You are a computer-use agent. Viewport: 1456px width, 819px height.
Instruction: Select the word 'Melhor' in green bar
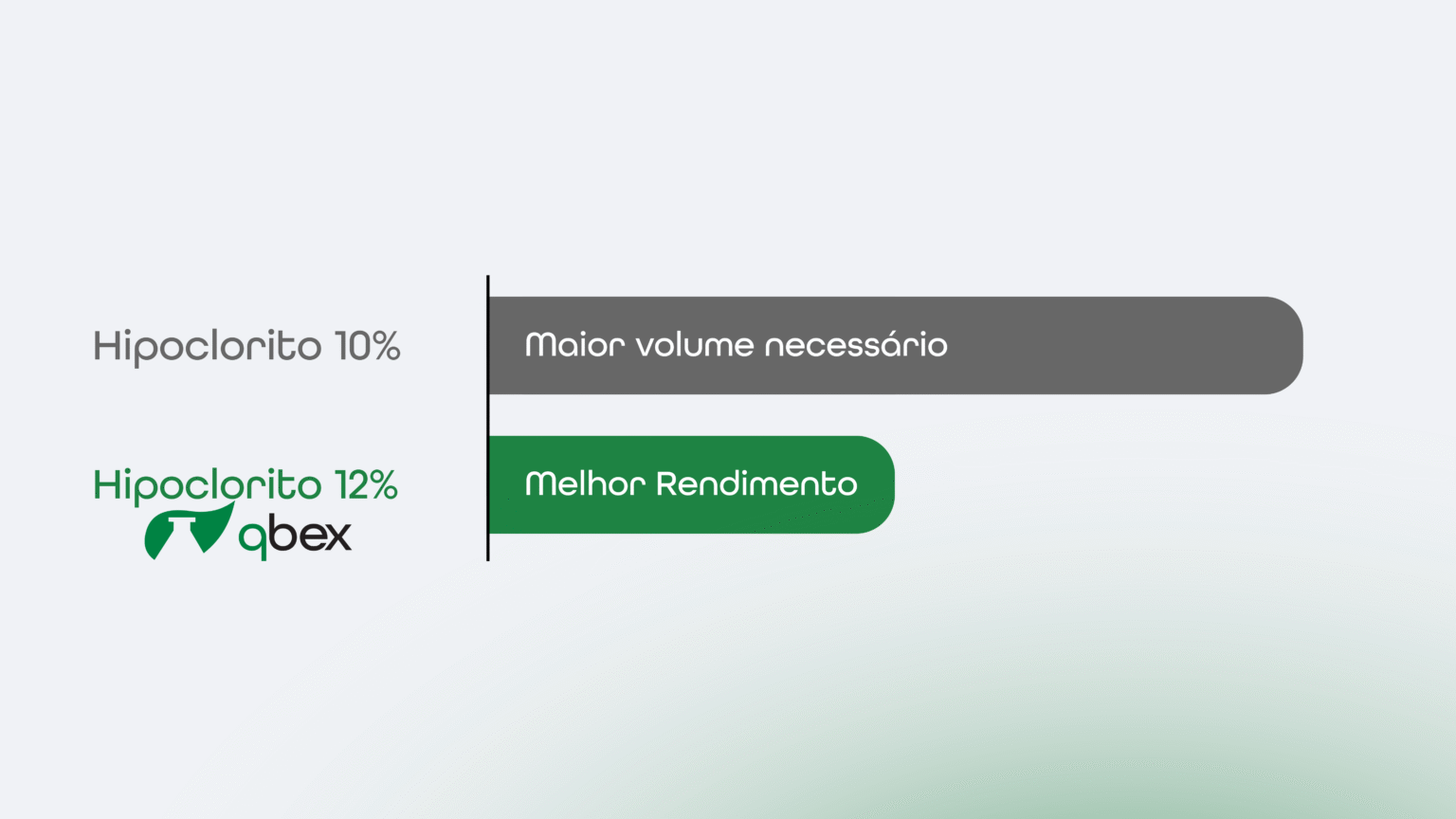click(x=585, y=483)
